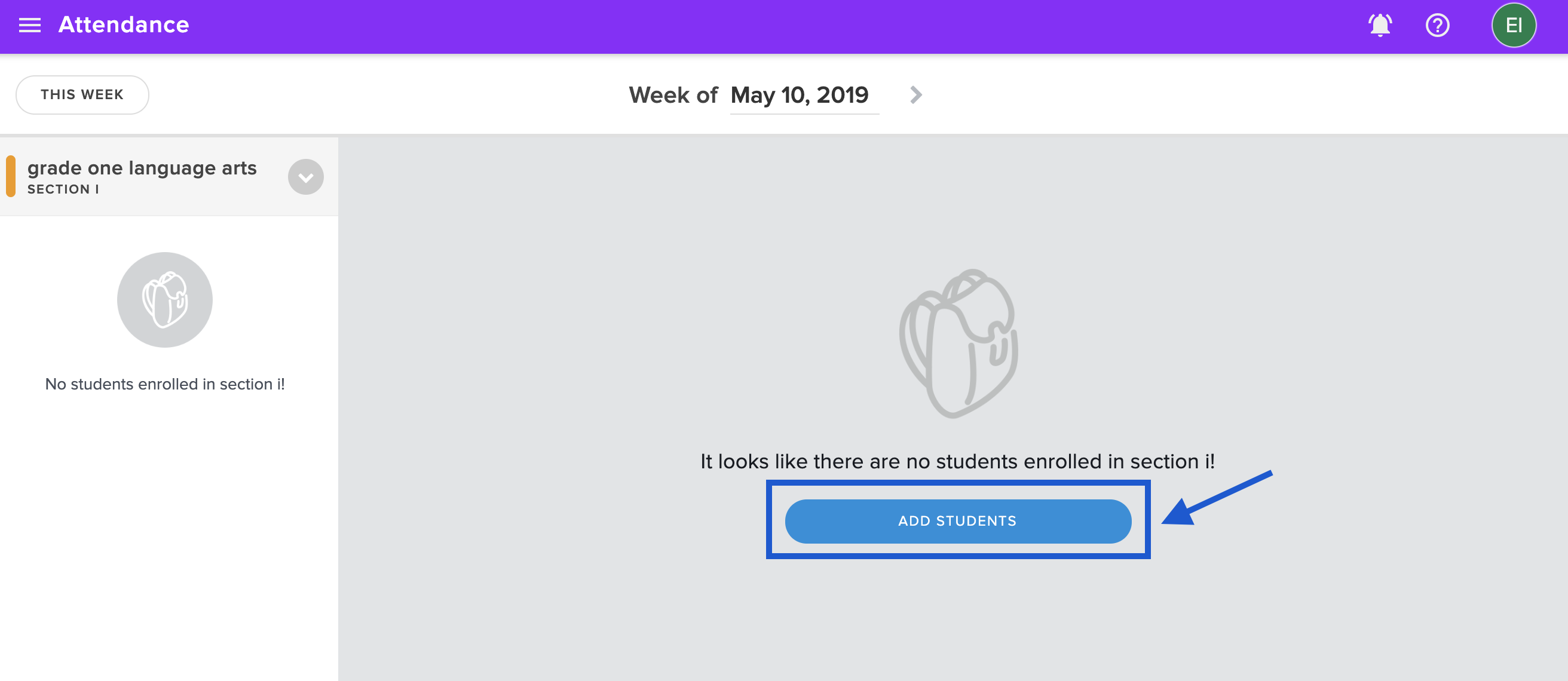
Task: Click the 'Week of' label
Action: (673, 96)
